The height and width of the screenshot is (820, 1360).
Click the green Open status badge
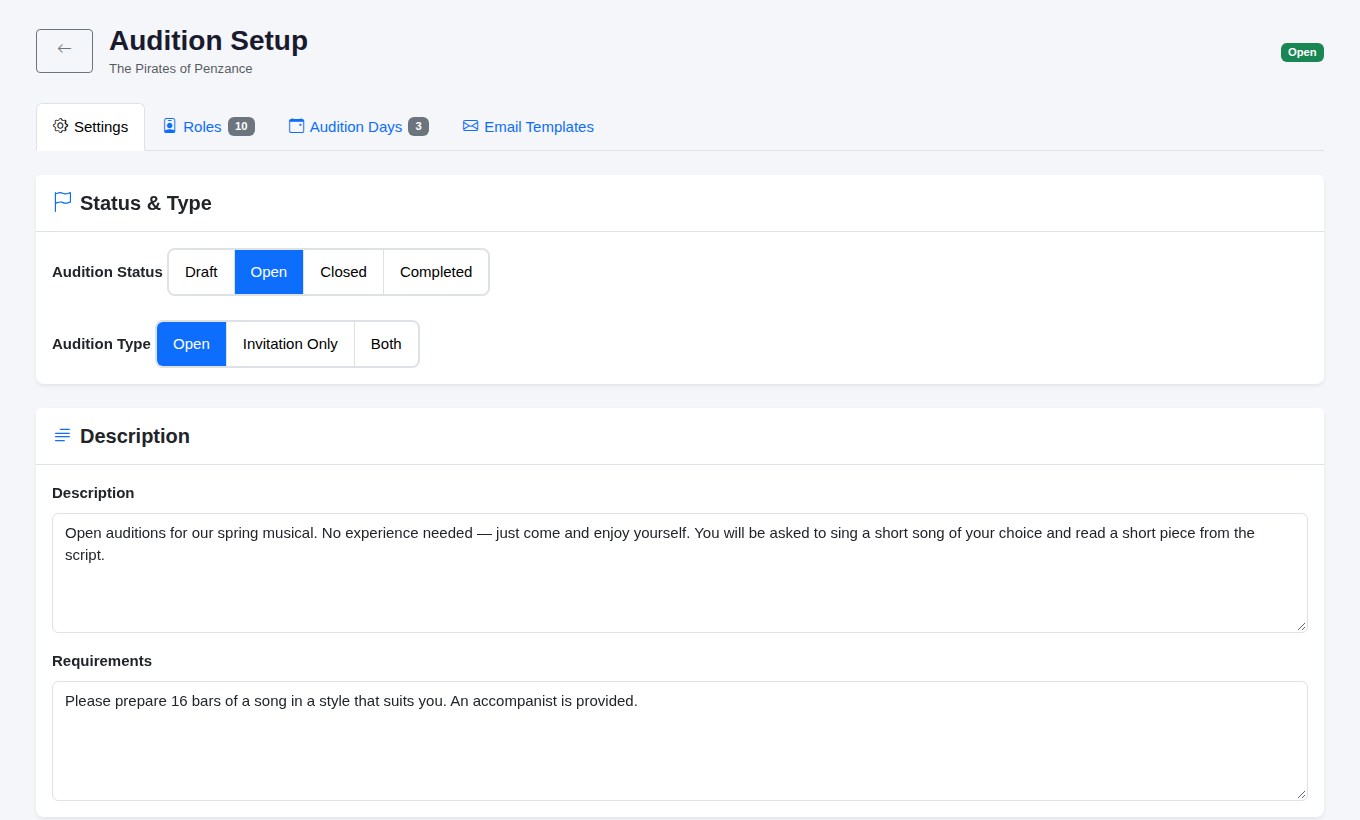(1302, 52)
